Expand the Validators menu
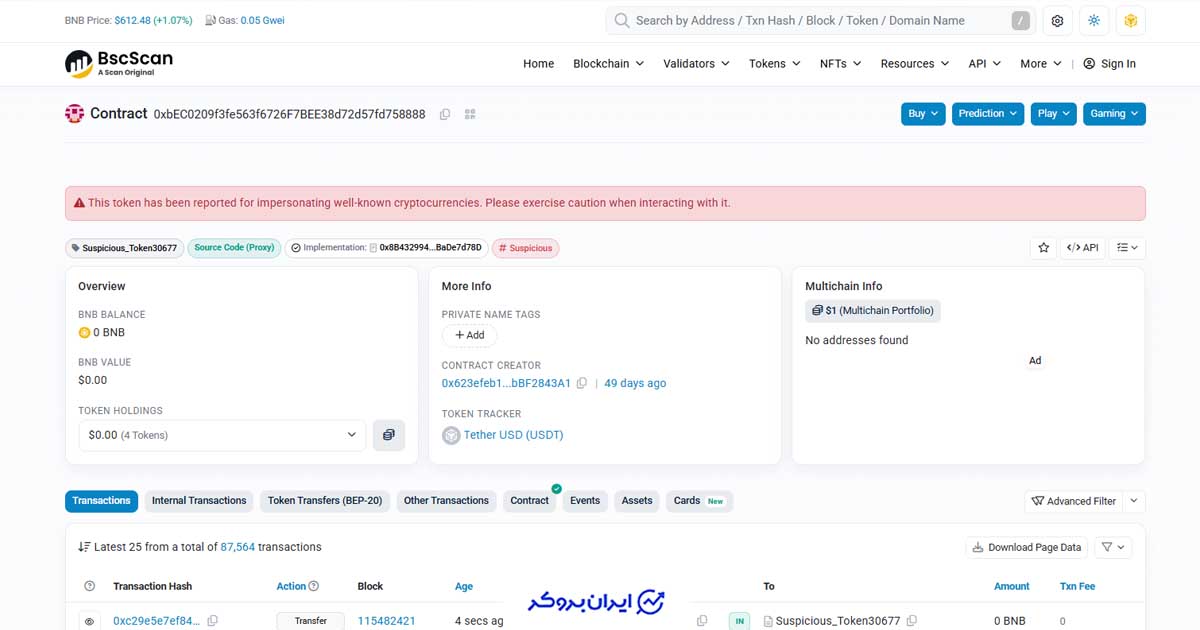Image resolution: width=1200 pixels, height=630 pixels. pos(696,64)
